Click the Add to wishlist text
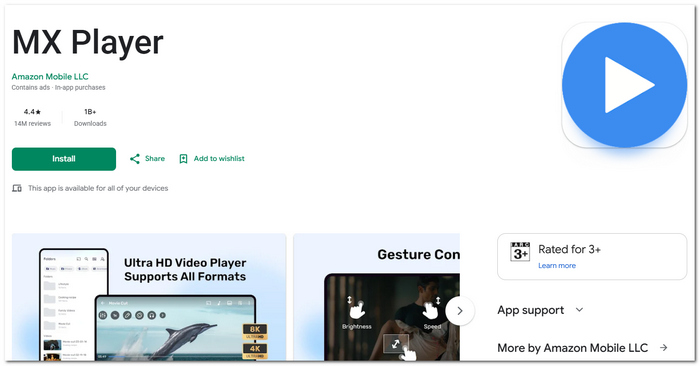The image size is (700, 366). (x=219, y=158)
